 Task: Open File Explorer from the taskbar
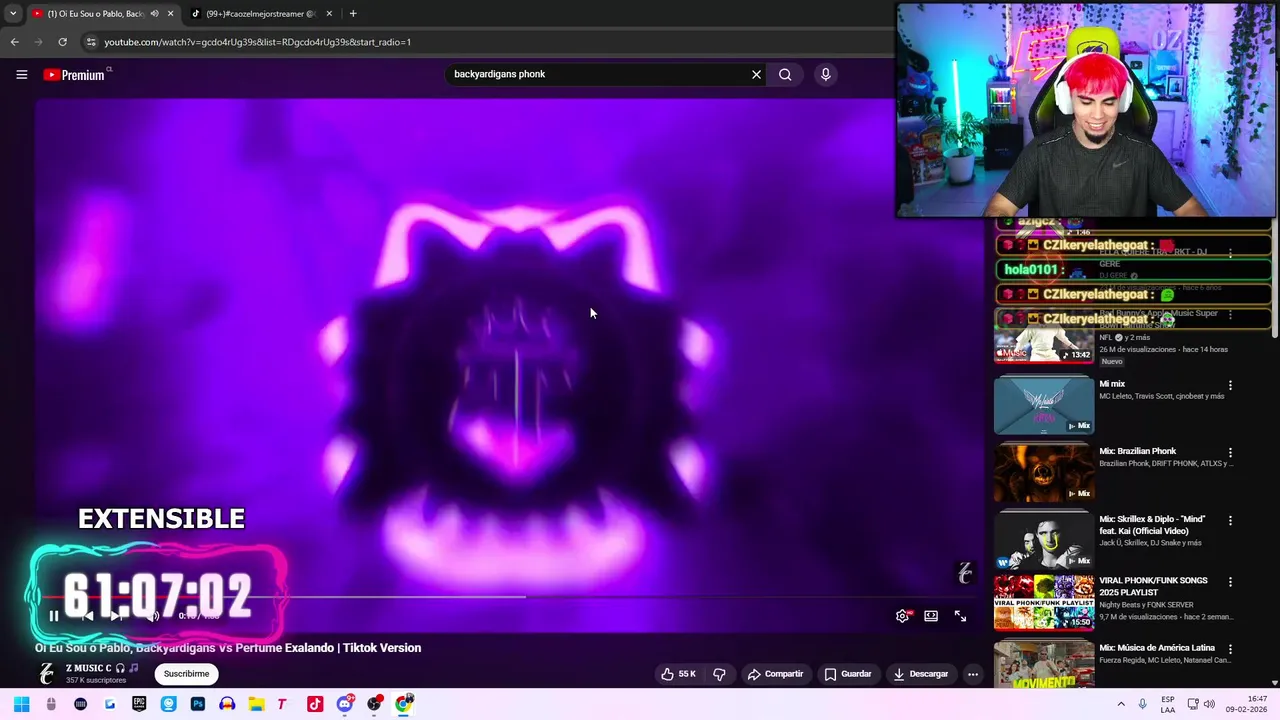256,704
